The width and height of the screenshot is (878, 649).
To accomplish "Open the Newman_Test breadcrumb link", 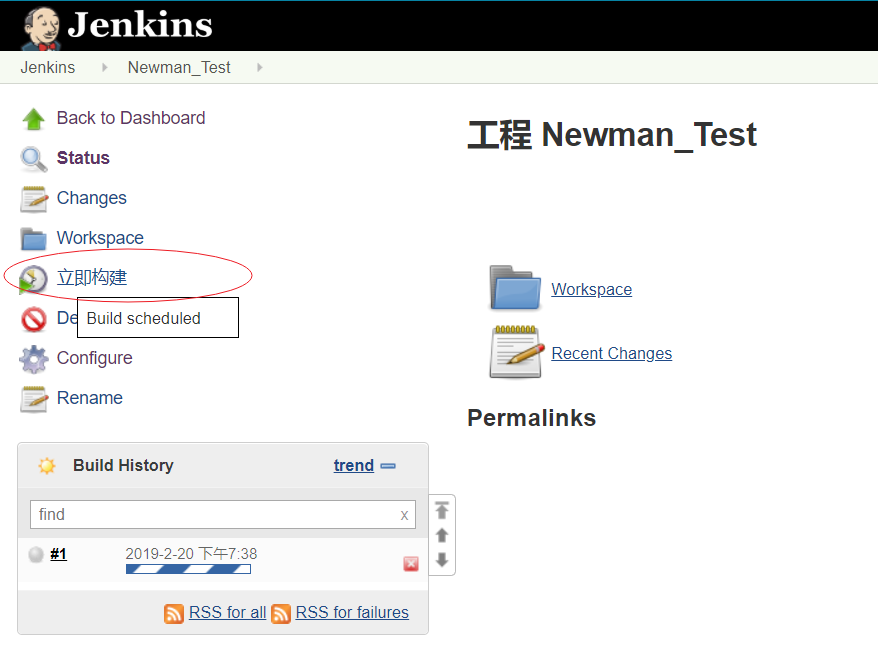I will [179, 67].
